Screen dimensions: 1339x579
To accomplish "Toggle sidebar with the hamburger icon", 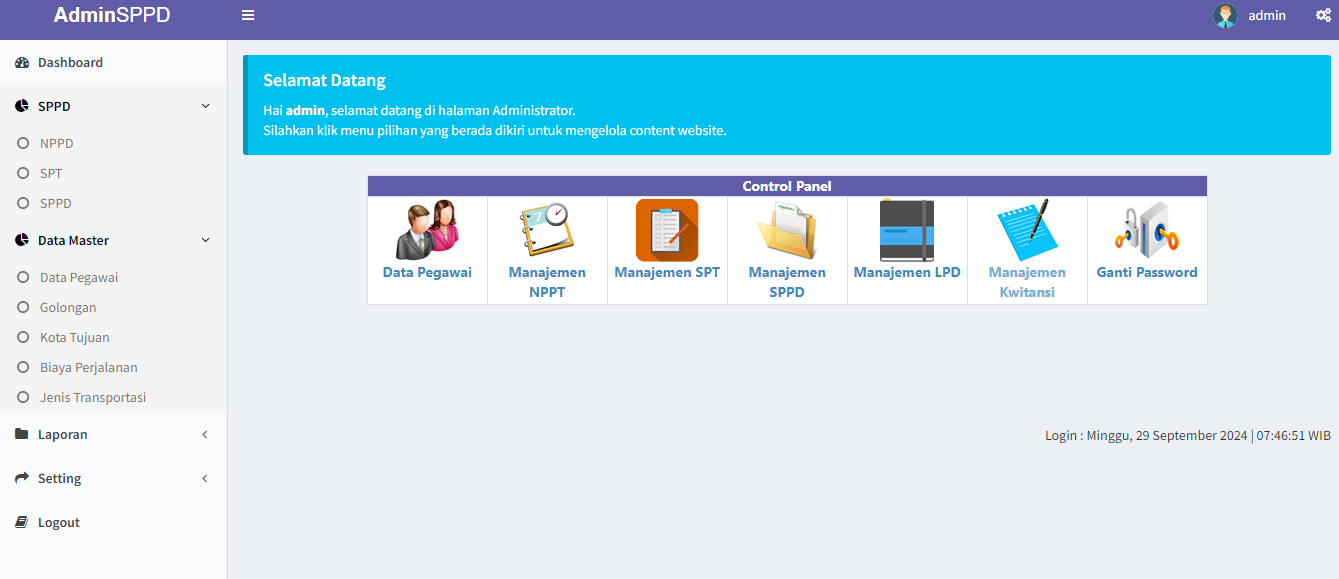I will 248,15.
